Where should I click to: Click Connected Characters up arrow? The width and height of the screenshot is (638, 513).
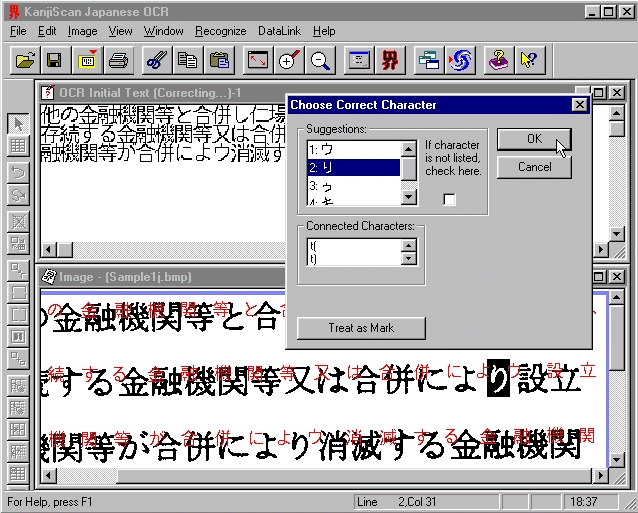[x=408, y=246]
